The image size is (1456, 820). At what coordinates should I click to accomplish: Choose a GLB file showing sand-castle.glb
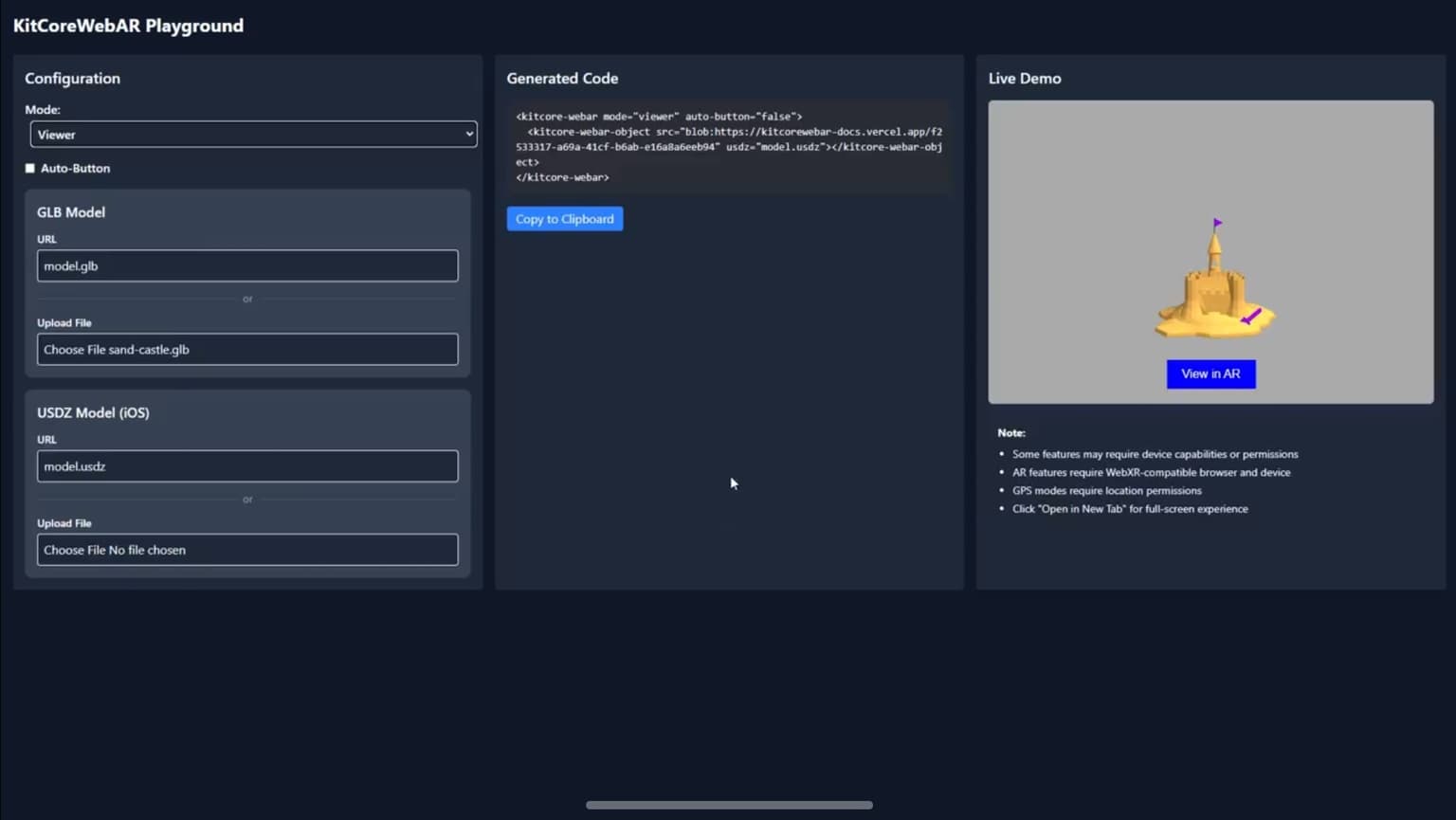pos(246,350)
